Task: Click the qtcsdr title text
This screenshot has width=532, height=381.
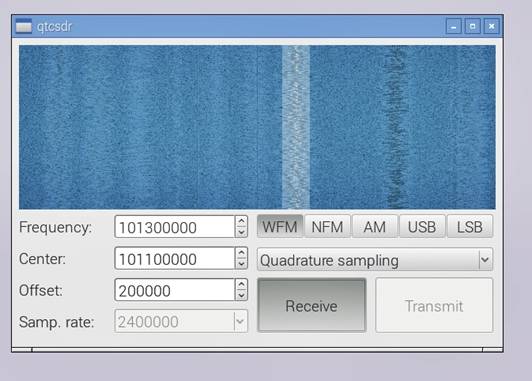Action: coord(54,26)
